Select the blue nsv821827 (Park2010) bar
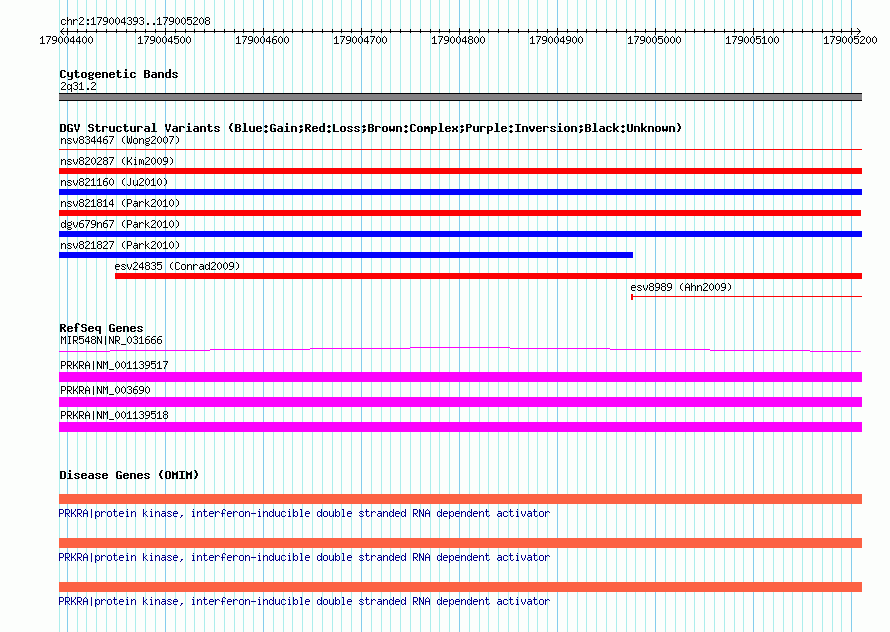 [346, 255]
